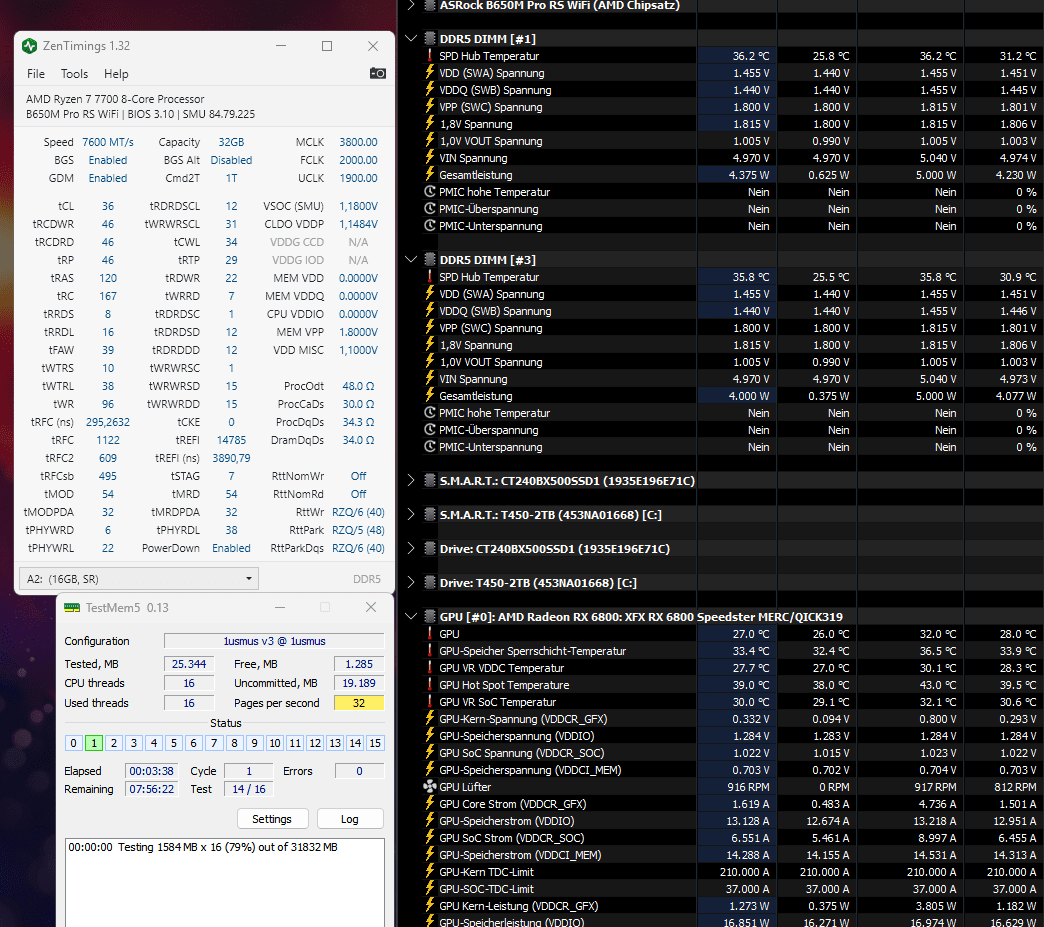Click the ZenTimings green app logo icon
The height and width of the screenshot is (927, 1044).
[x=29, y=46]
